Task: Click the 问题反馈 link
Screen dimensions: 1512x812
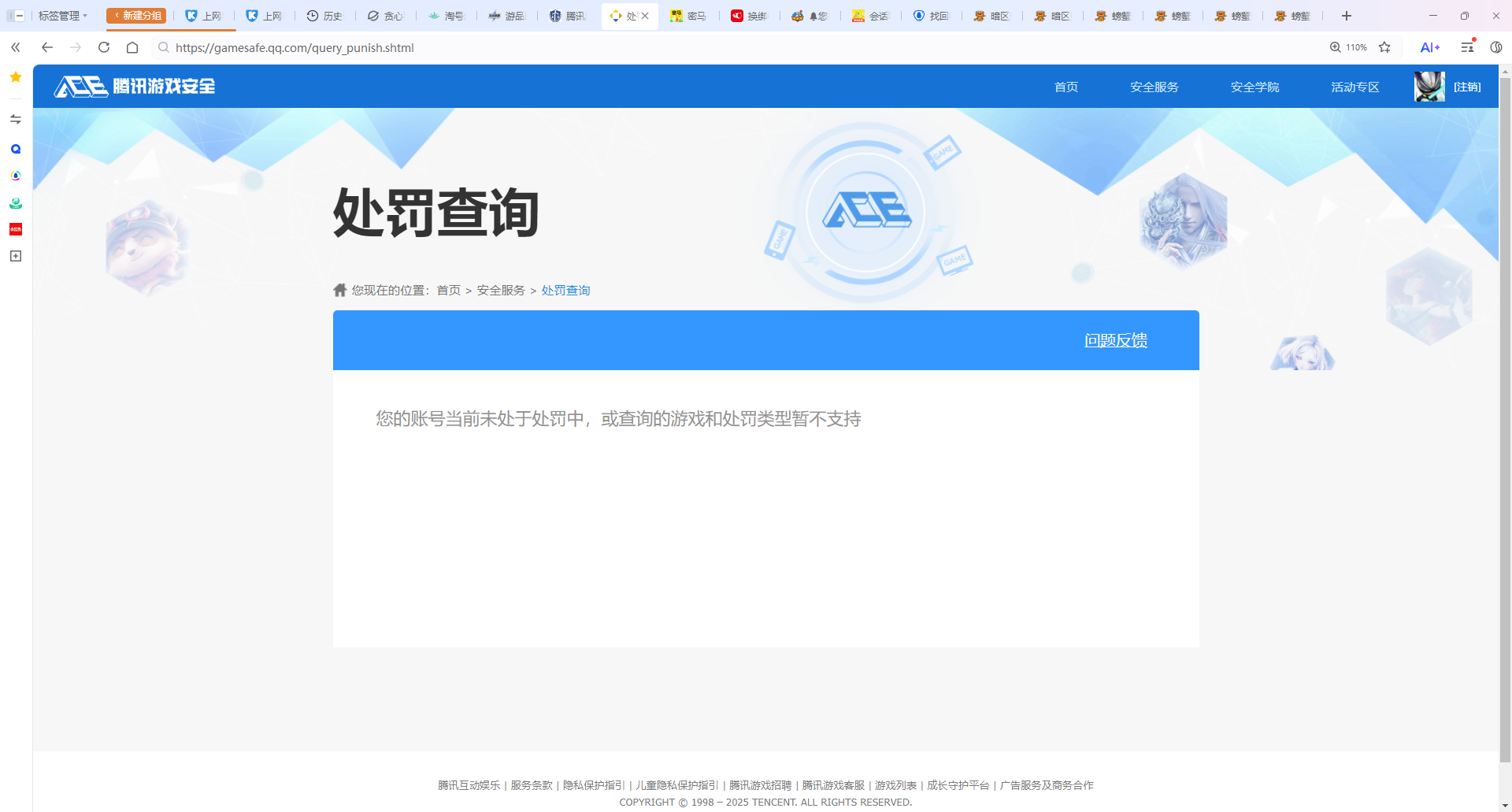Action: (x=1115, y=340)
